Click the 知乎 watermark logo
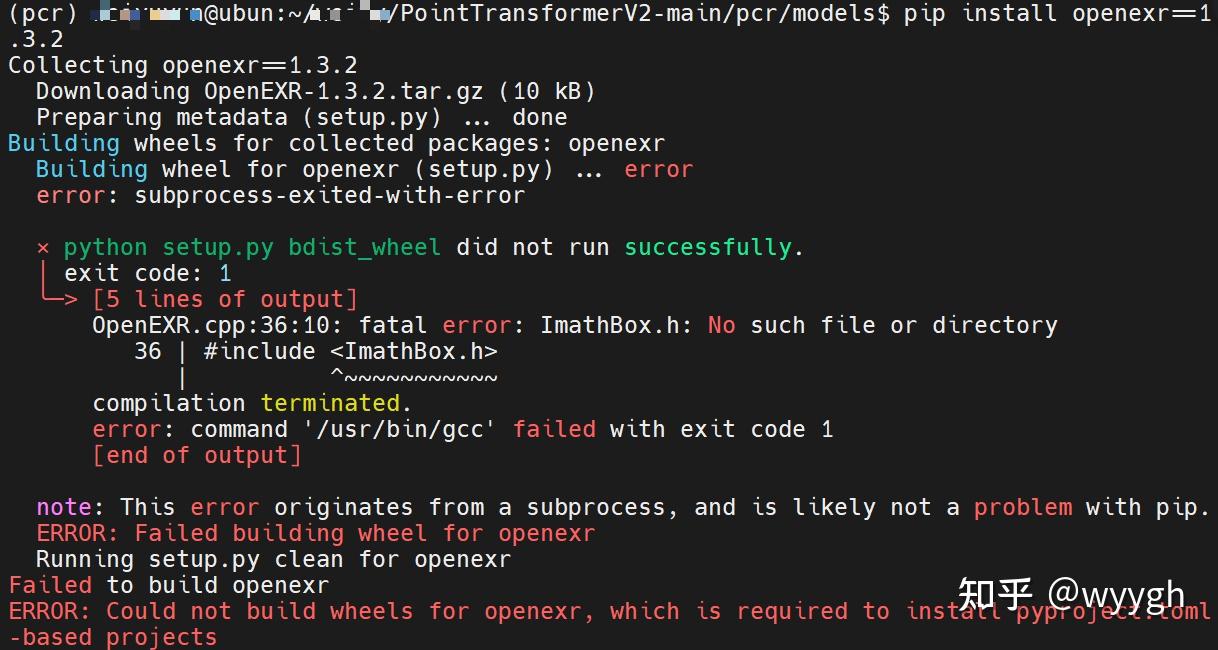This screenshot has height=650, width=1218. tap(995, 593)
